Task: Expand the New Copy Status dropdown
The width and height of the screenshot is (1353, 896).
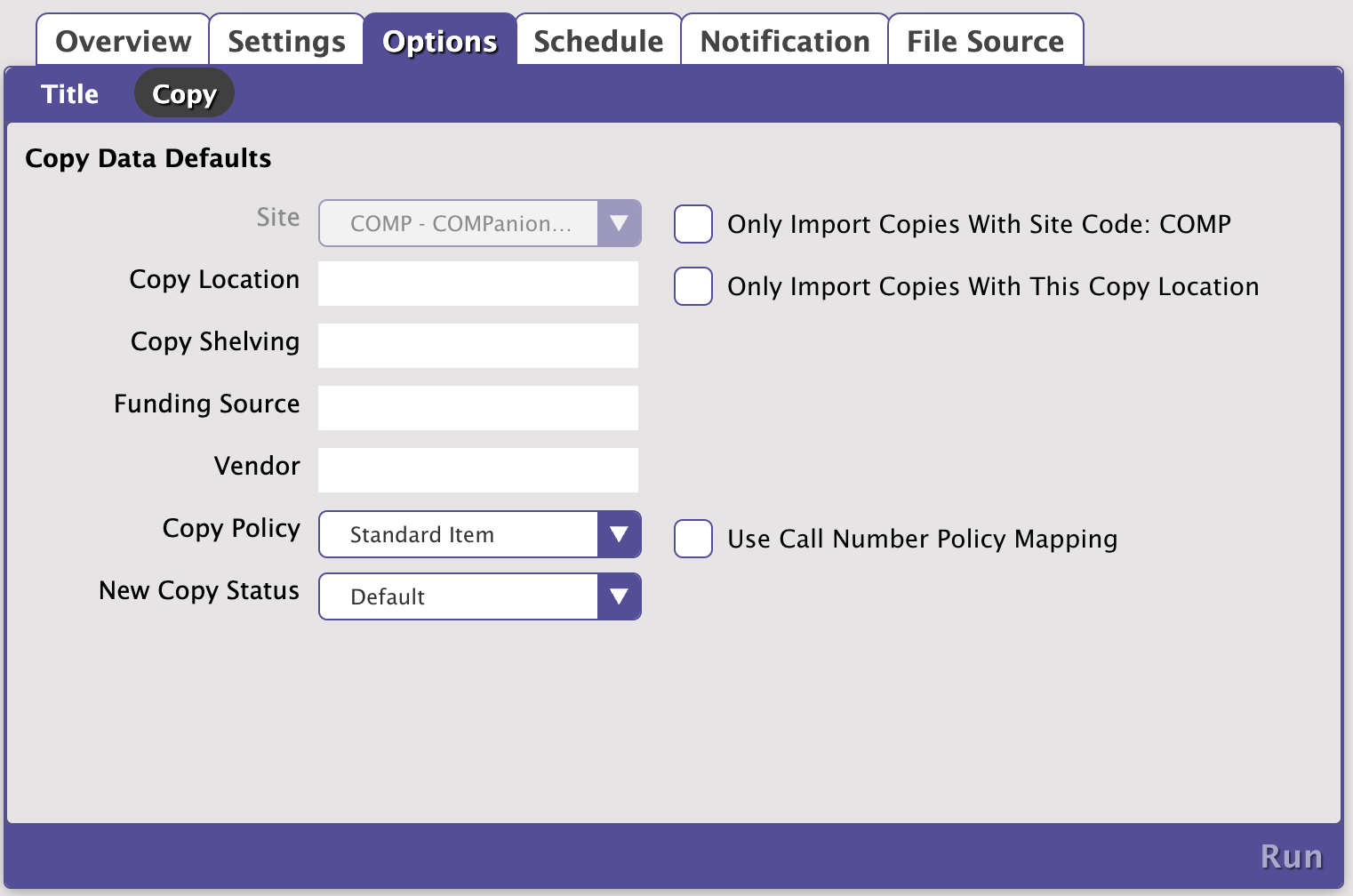Action: tap(619, 596)
